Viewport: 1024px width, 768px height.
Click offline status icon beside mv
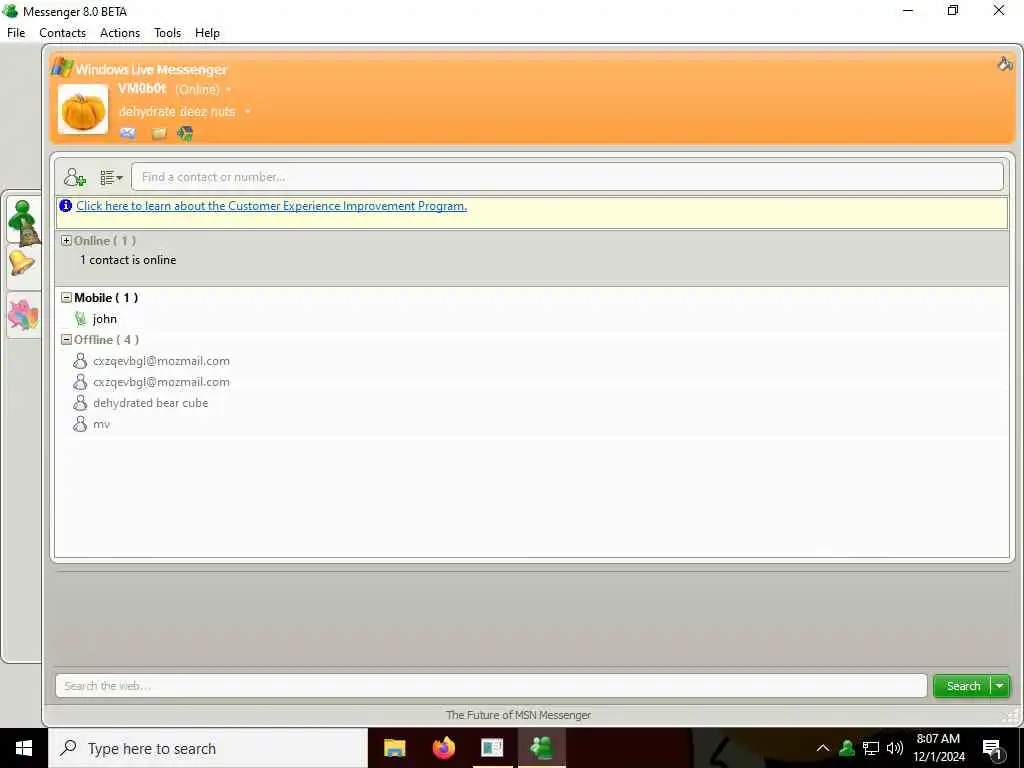coord(80,424)
